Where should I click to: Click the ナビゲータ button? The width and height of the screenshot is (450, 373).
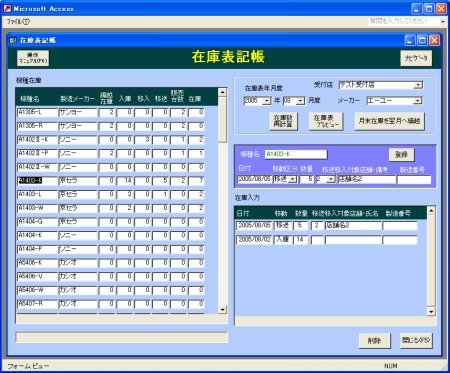tap(416, 58)
